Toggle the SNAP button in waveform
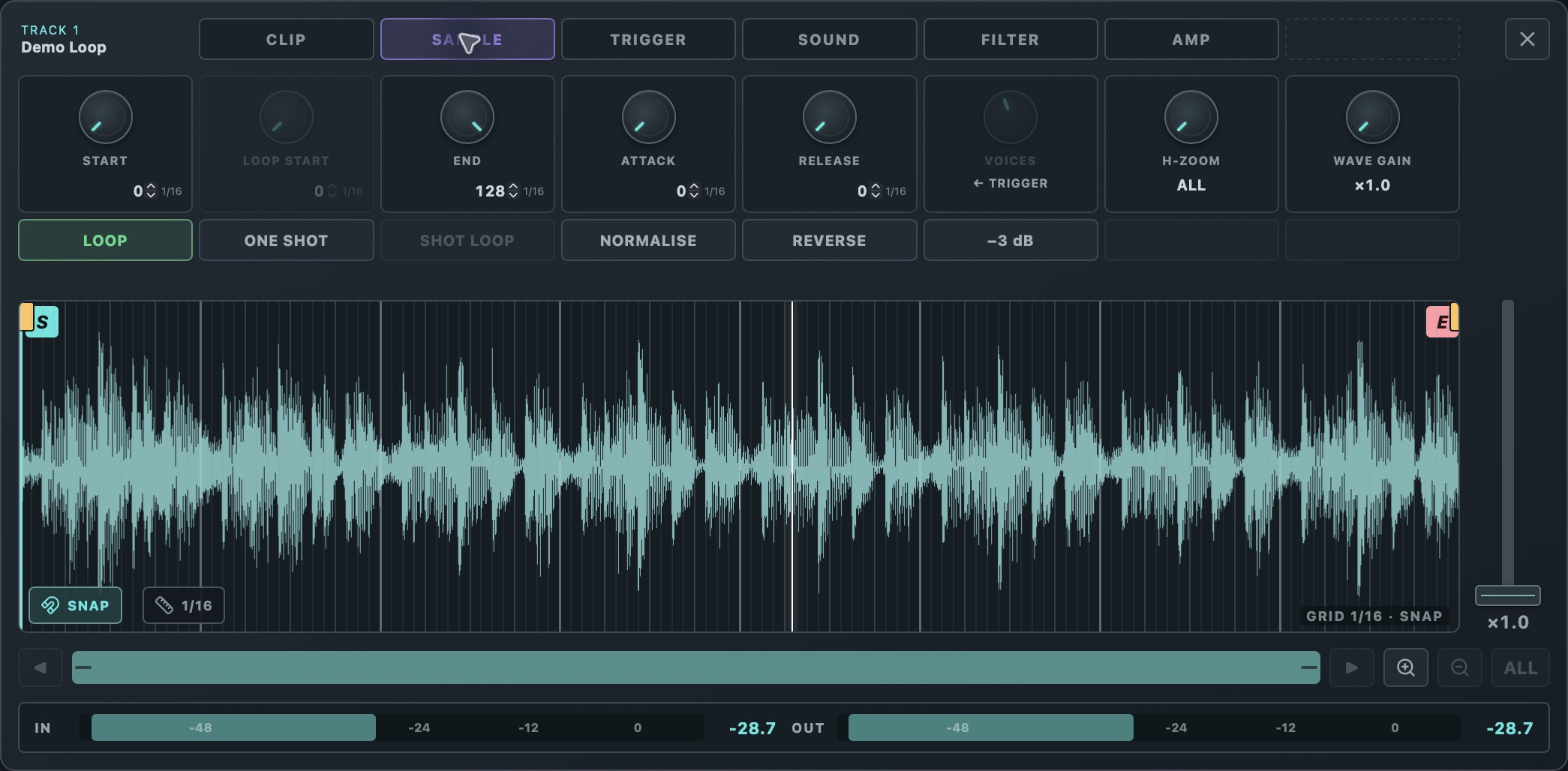 (75, 605)
